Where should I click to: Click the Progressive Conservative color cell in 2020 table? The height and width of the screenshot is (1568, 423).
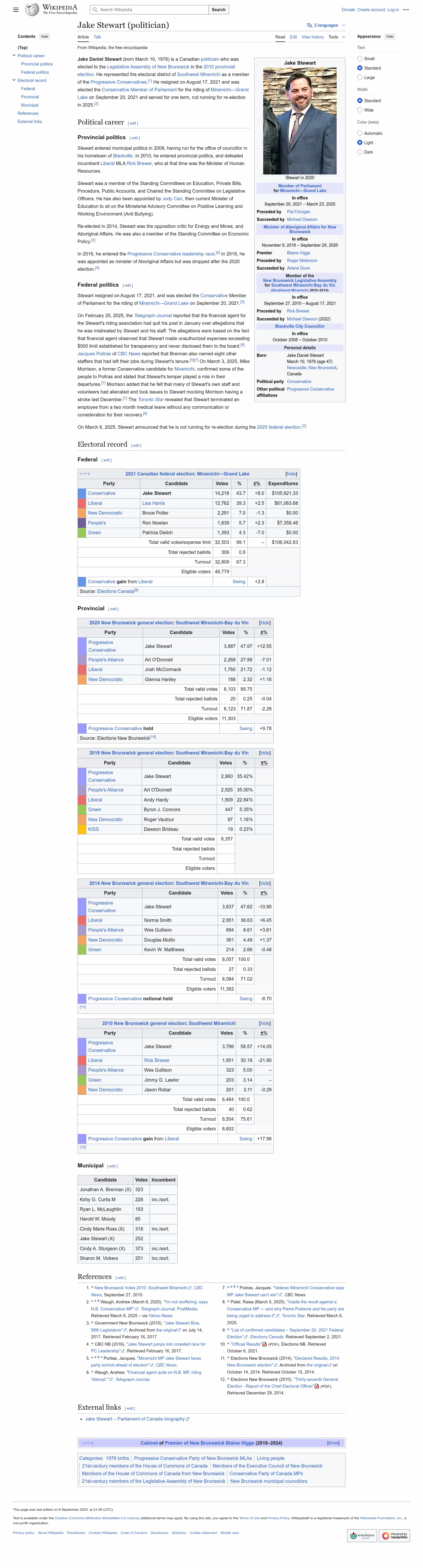82,646
